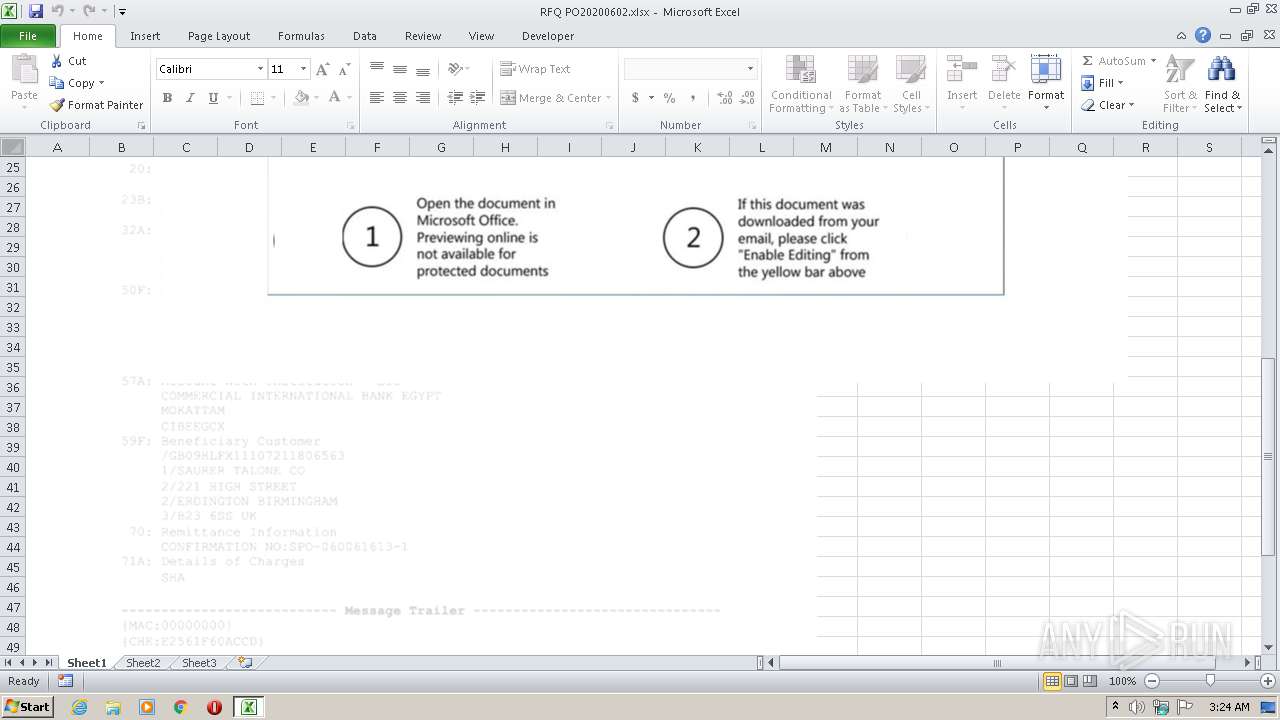Screen dimensions: 1280x720
Task: Switch to the Page Layout tab
Action: click(x=219, y=36)
